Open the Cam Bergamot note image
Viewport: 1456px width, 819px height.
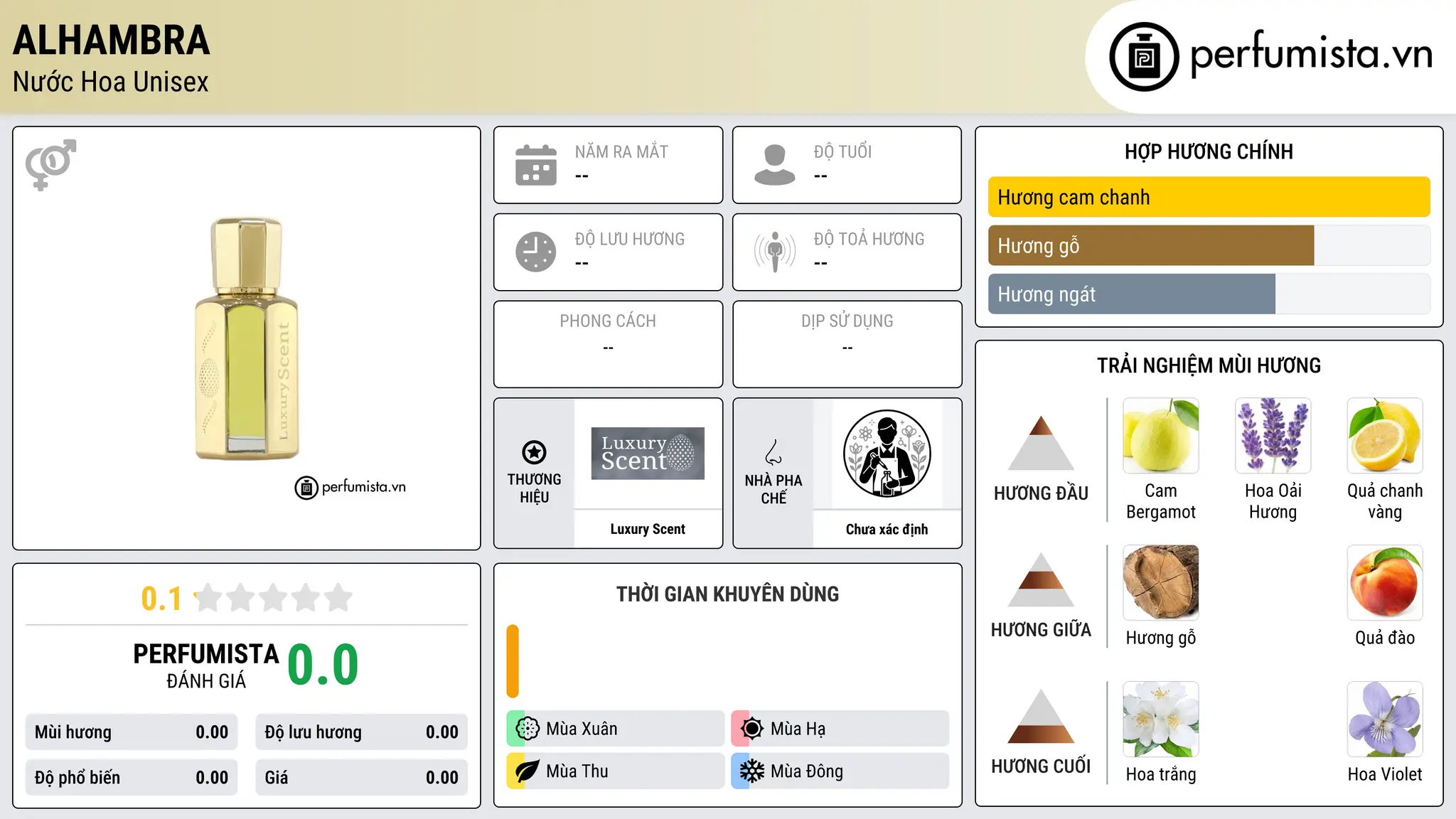coord(1161,436)
